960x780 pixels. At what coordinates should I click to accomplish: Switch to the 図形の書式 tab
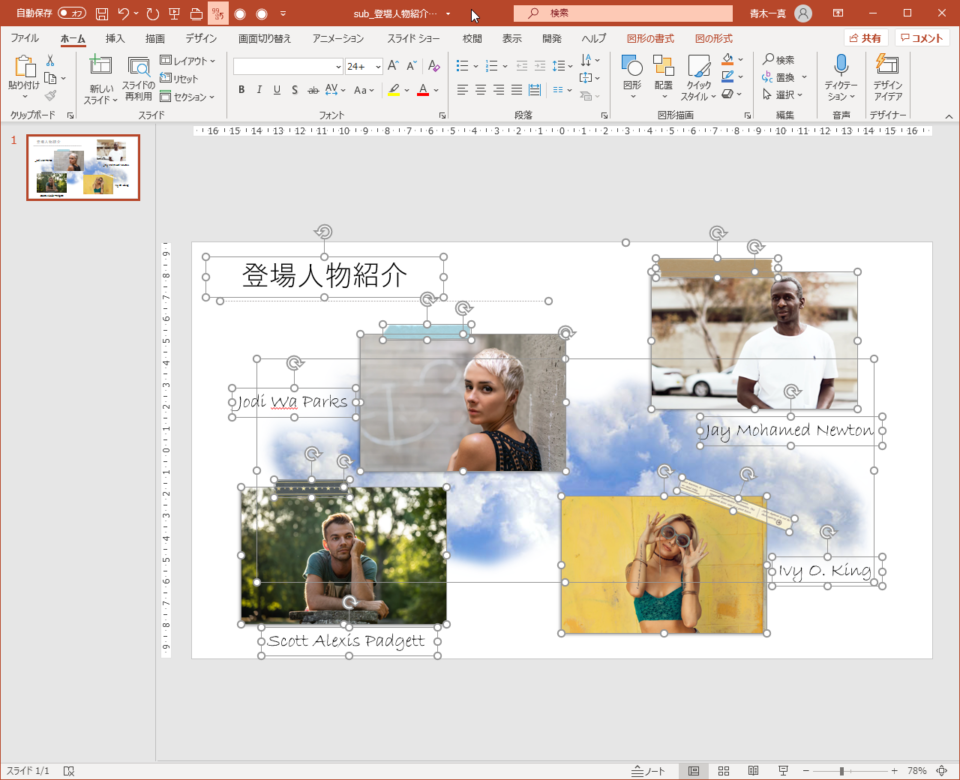[650, 38]
